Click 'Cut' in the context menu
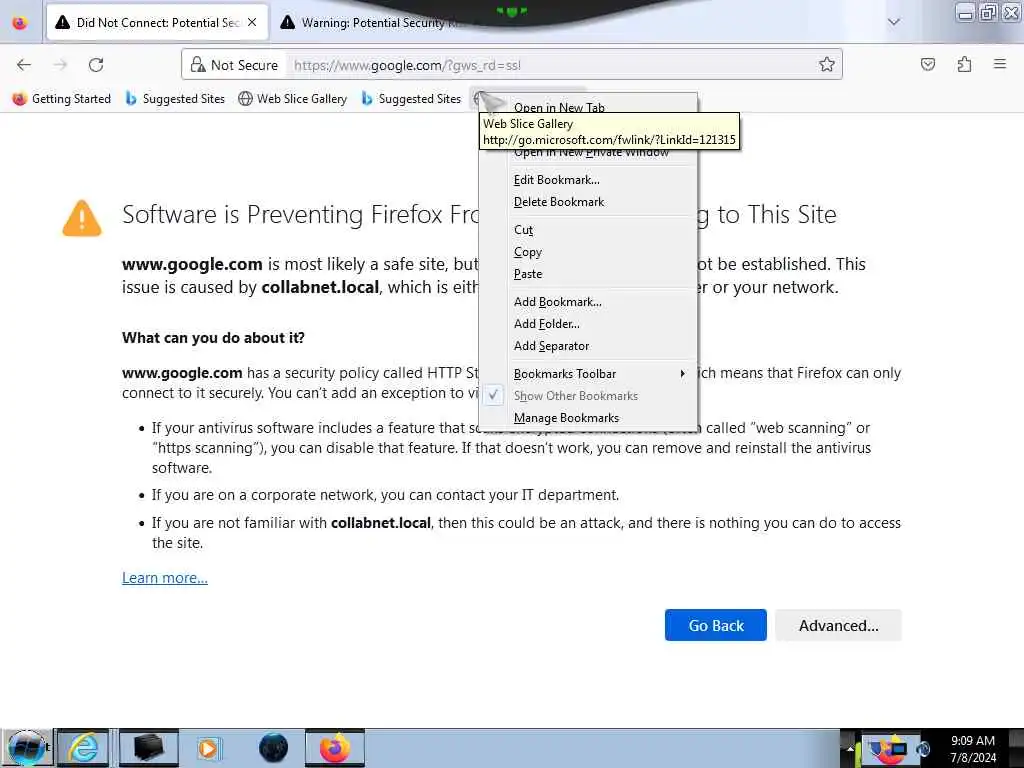1024x768 pixels. 523,230
